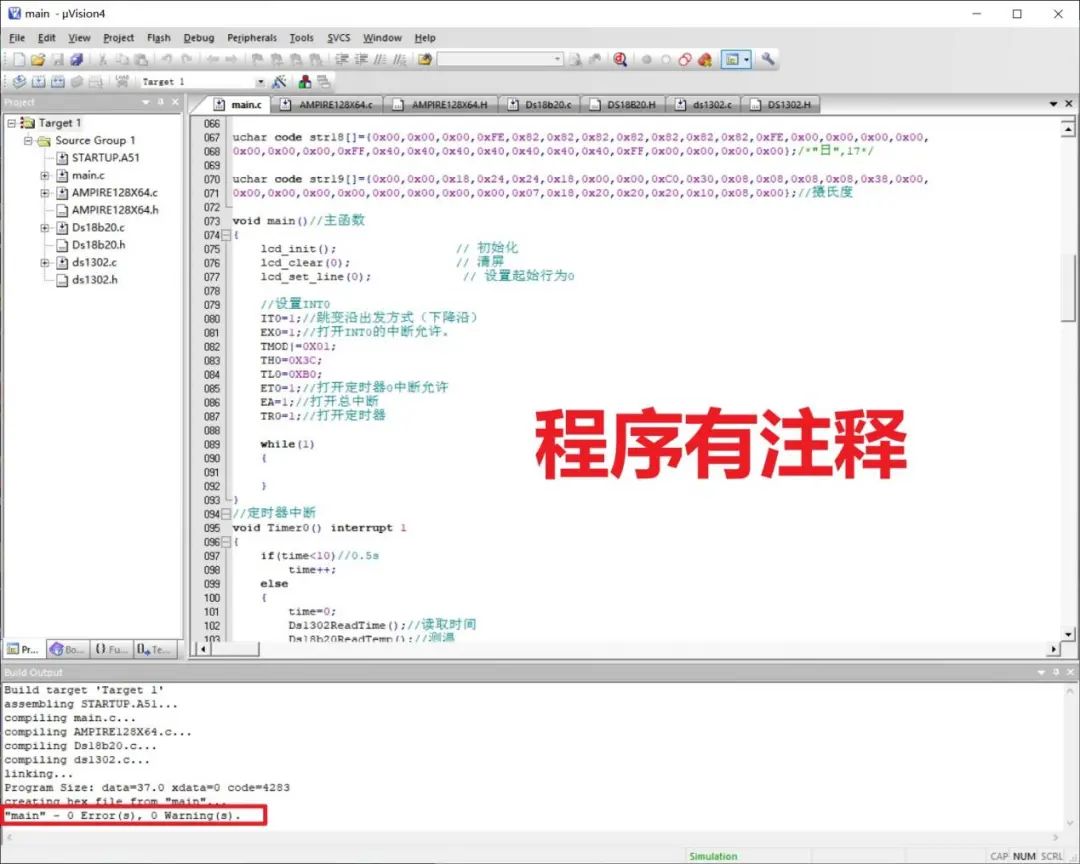
Task: Start the debug session icon
Action: (620, 60)
